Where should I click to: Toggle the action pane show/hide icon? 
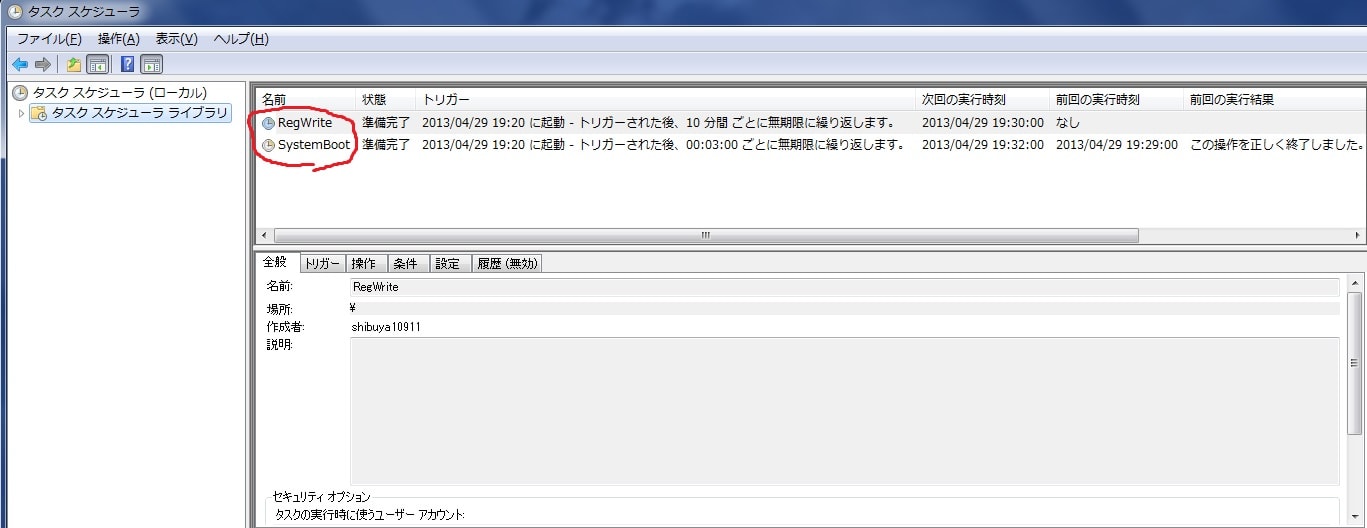(x=151, y=65)
